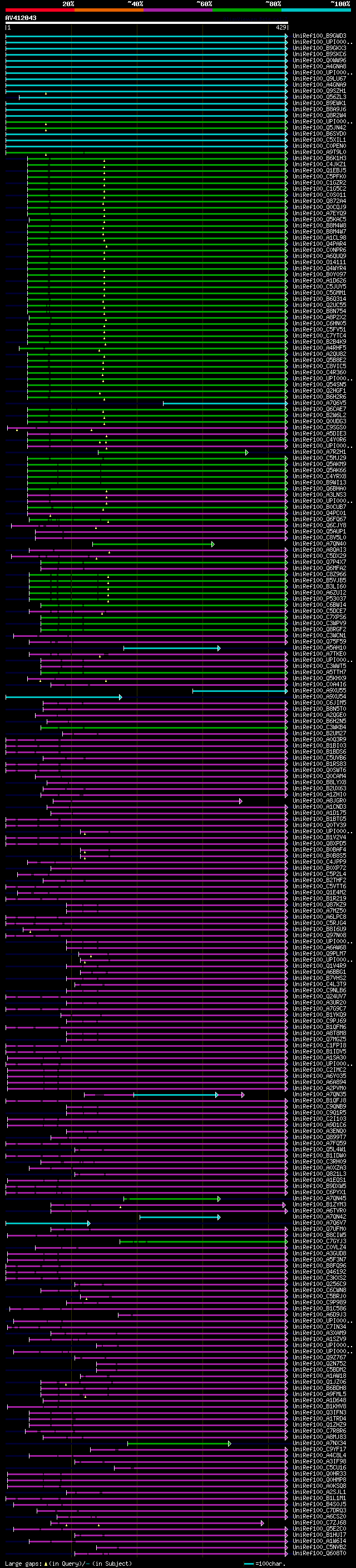356x1568 pixels.
Task: Open the UniRef100_A9XU54 hit label
Action: pyautogui.click(x=319, y=697)
